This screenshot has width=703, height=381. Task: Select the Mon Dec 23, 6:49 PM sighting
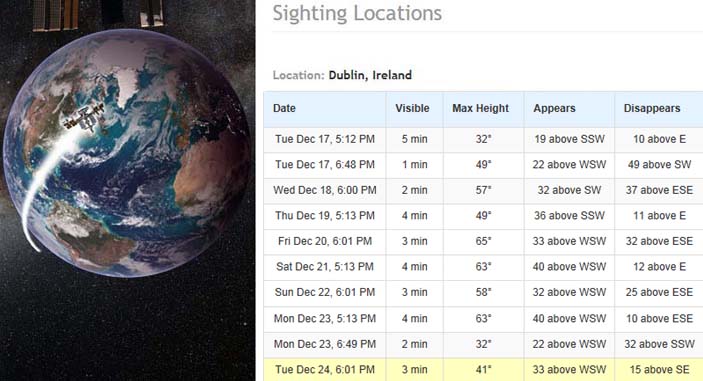tap(483, 344)
